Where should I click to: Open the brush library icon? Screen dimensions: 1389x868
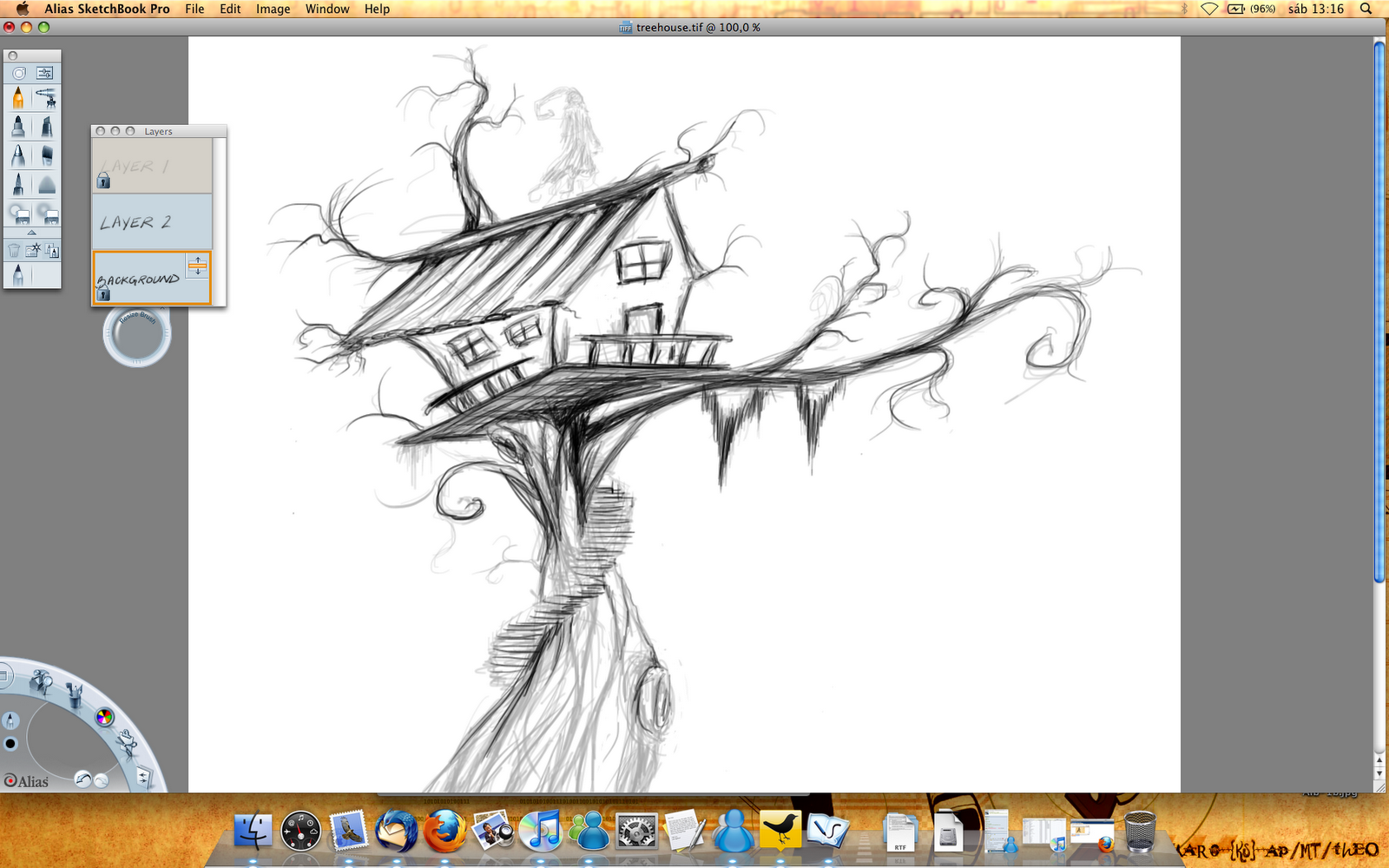pyautogui.click(x=52, y=251)
